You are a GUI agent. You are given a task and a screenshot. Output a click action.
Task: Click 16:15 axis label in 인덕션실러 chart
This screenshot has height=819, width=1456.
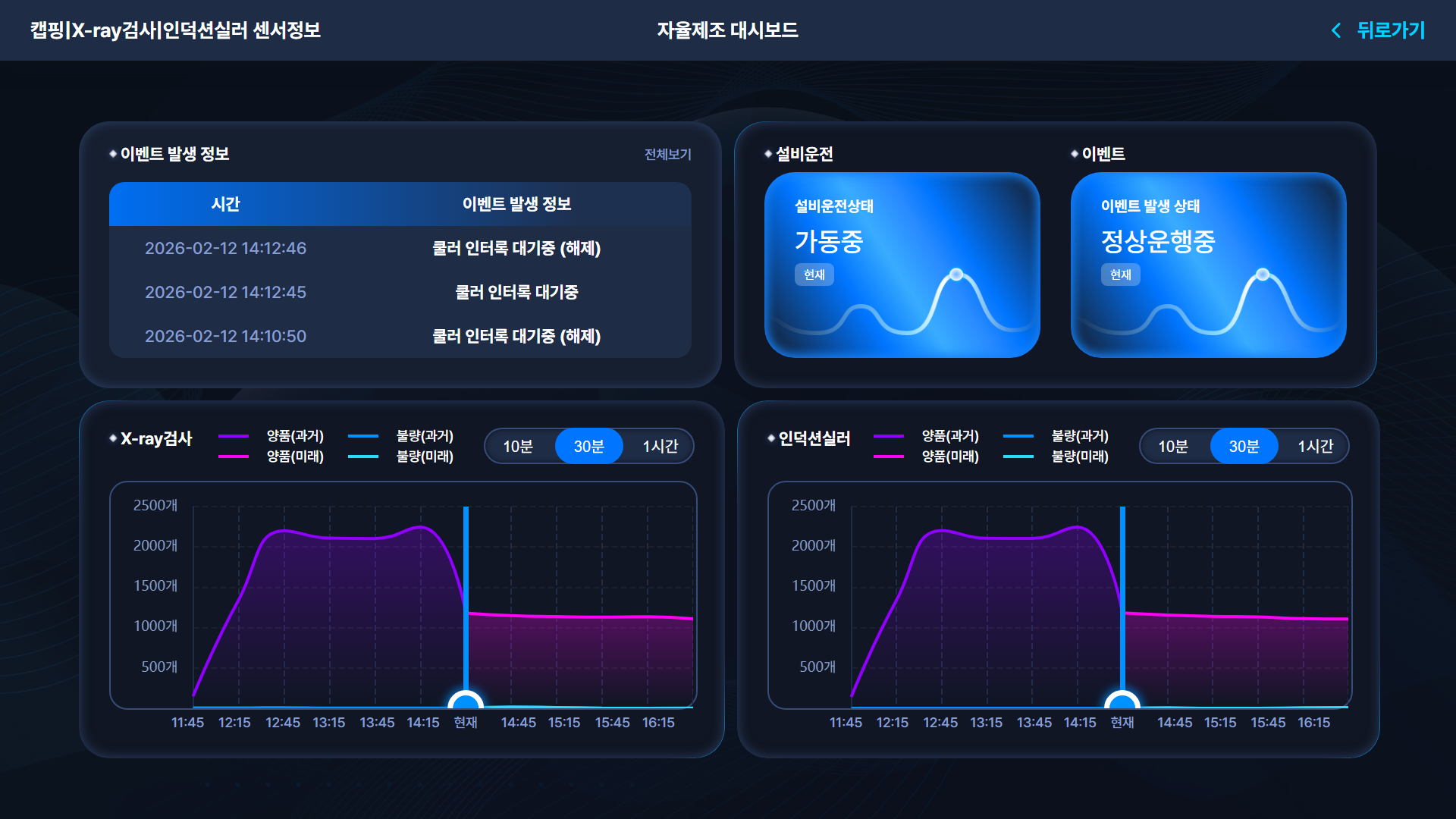pos(1313,723)
